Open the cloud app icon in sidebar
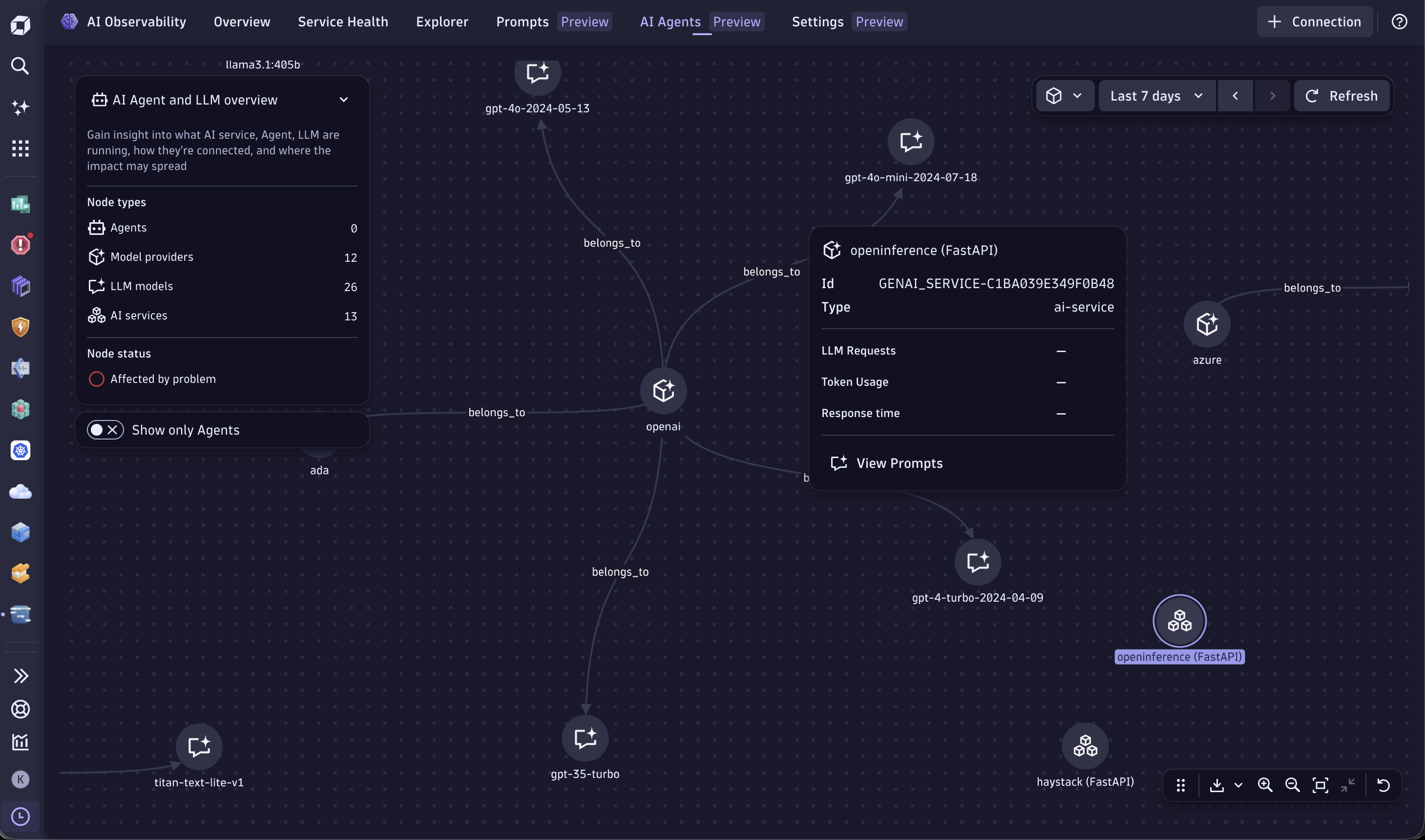The width and height of the screenshot is (1425, 840). click(x=21, y=491)
